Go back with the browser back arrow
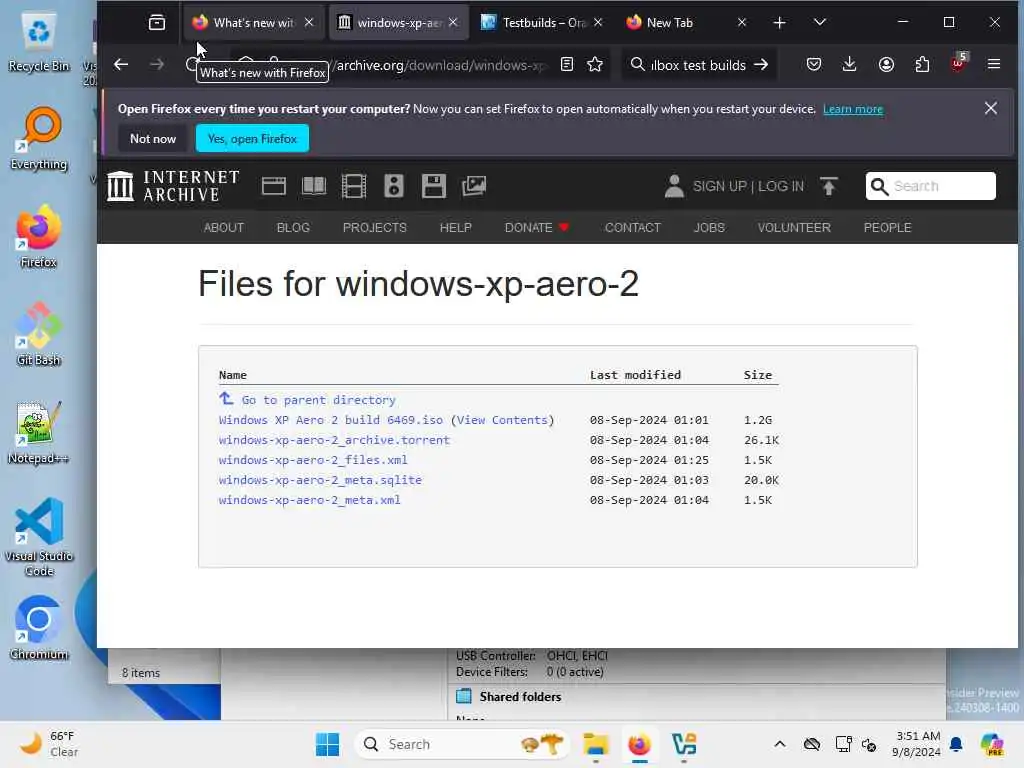Viewport: 1024px width, 768px height. coord(121,65)
